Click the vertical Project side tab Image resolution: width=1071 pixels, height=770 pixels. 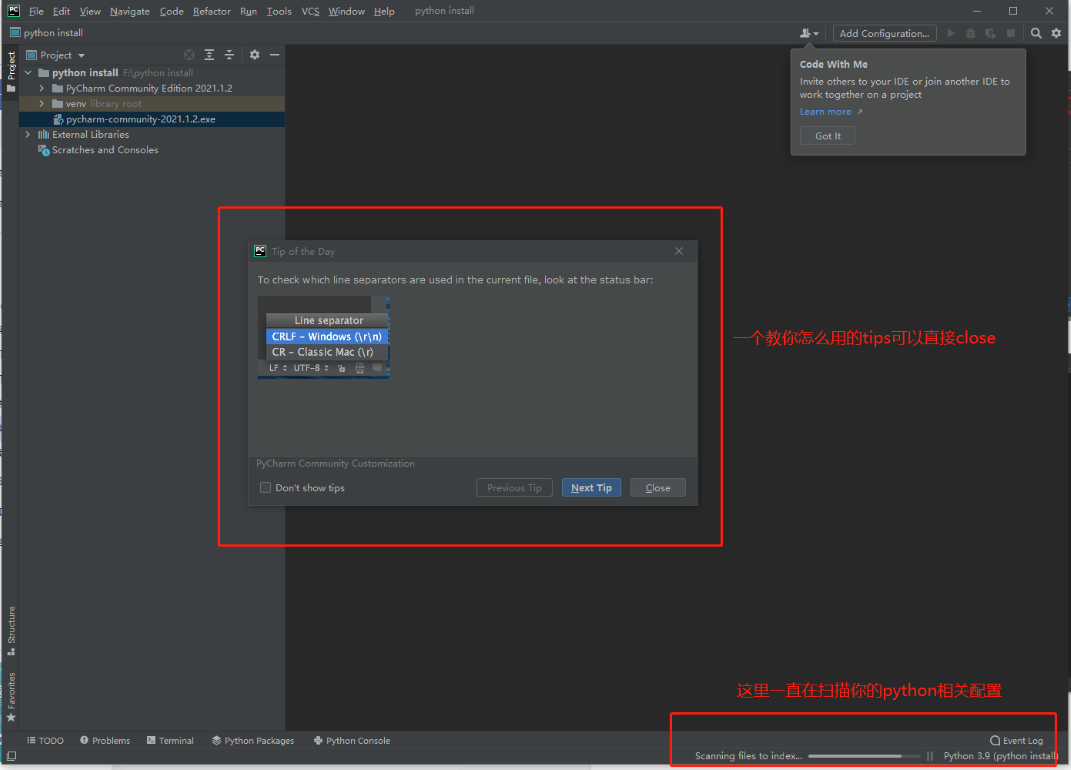[x=11, y=72]
